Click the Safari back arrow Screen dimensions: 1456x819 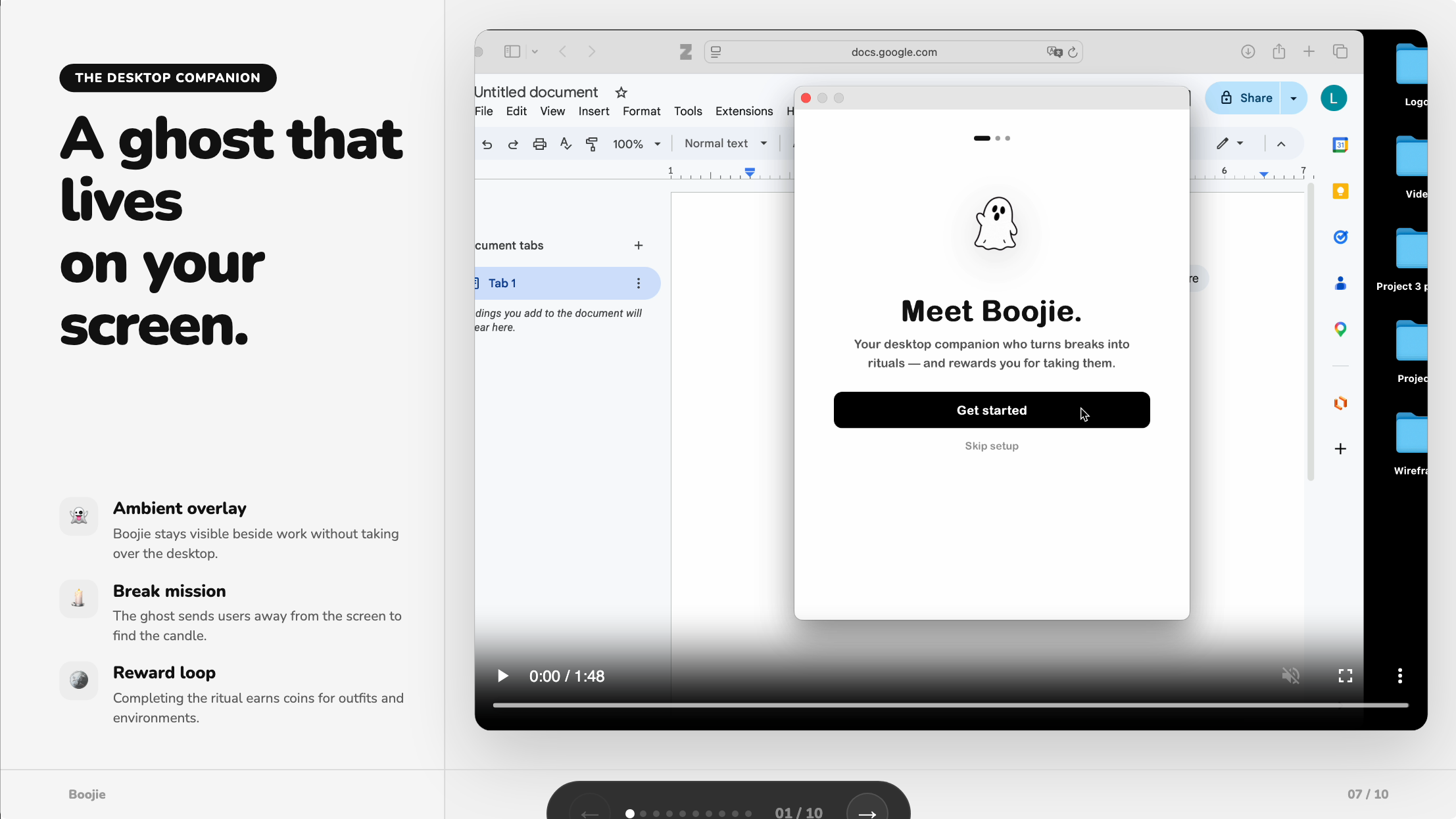coord(563,51)
